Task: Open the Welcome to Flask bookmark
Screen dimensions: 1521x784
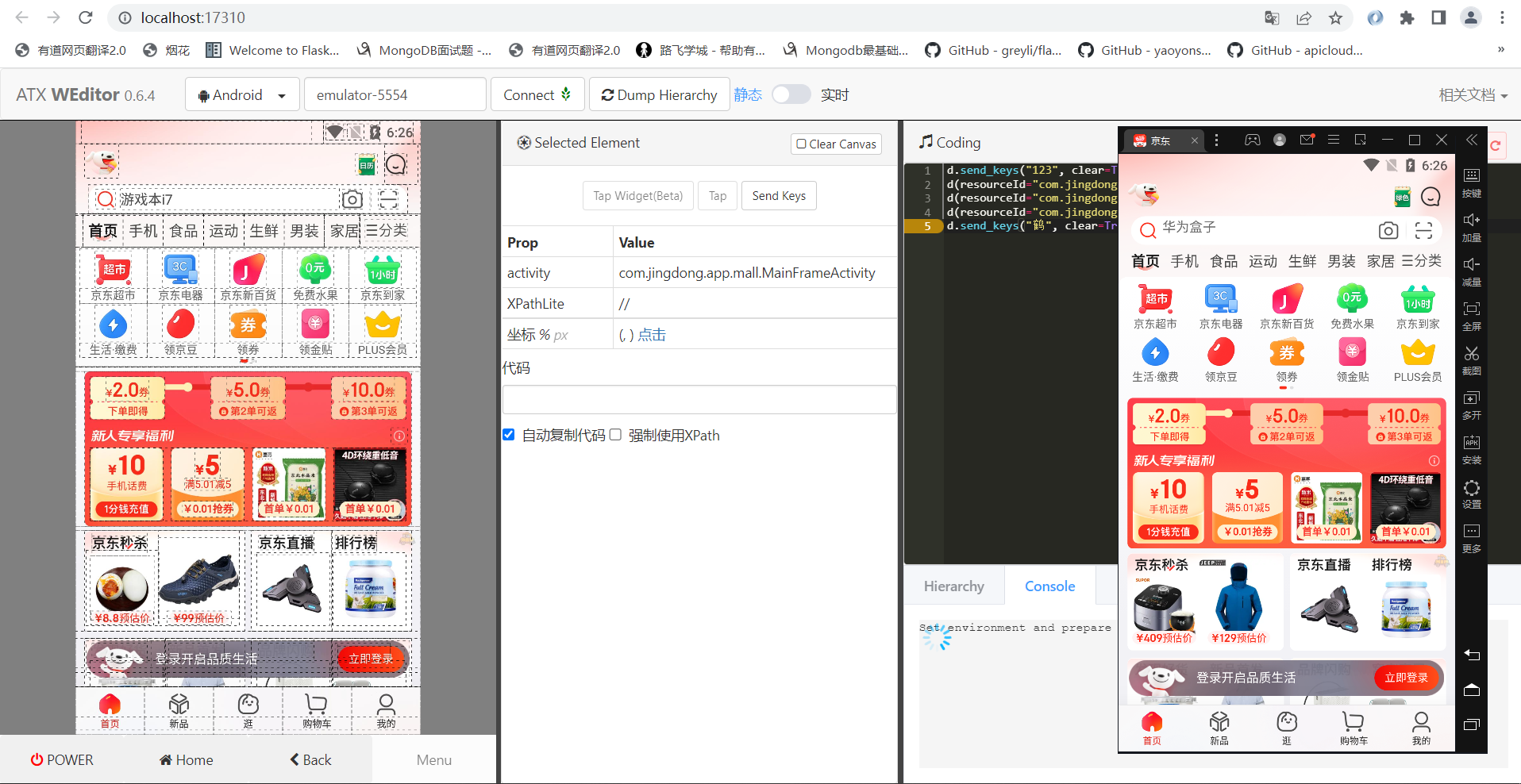Action: point(272,50)
